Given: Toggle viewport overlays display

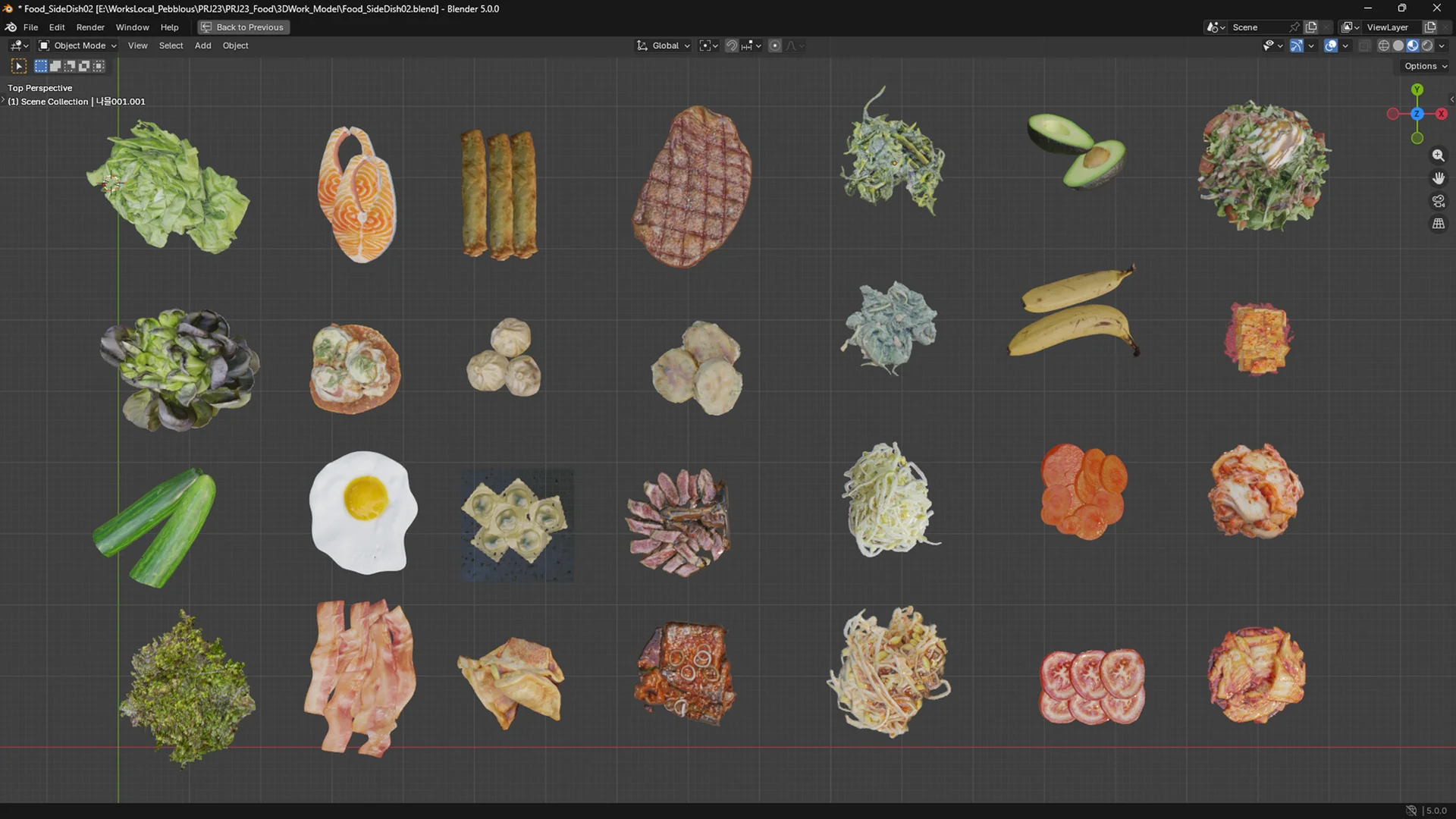Looking at the screenshot, I should pyautogui.click(x=1331, y=45).
